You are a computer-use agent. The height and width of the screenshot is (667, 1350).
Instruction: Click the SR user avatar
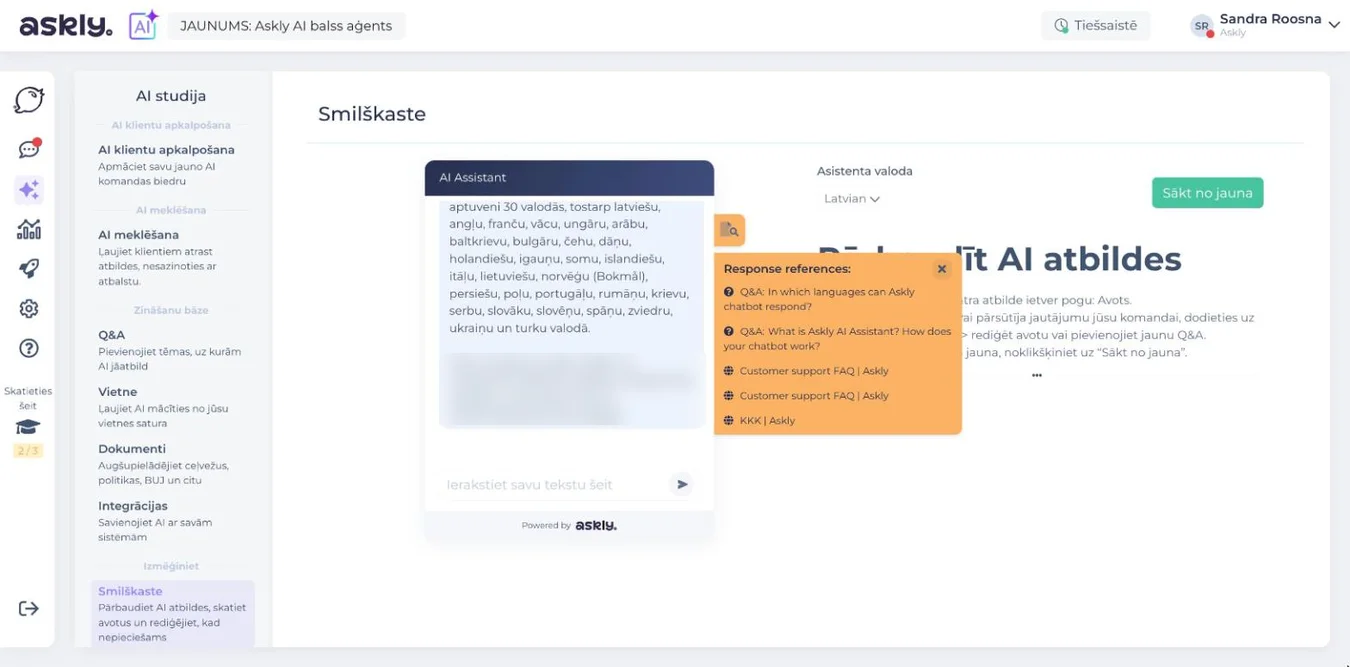[x=1201, y=26]
